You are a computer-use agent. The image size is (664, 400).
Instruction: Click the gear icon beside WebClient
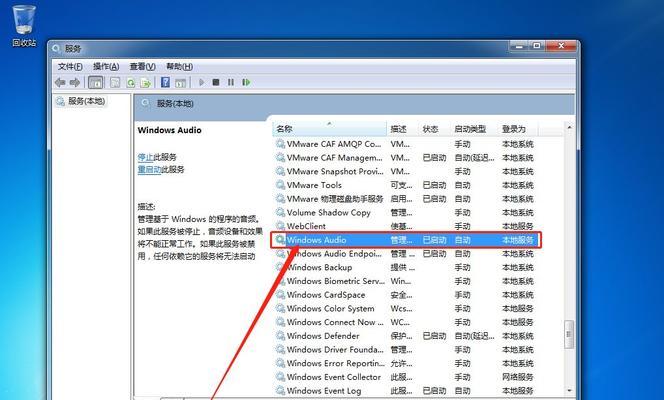pyautogui.click(x=280, y=226)
